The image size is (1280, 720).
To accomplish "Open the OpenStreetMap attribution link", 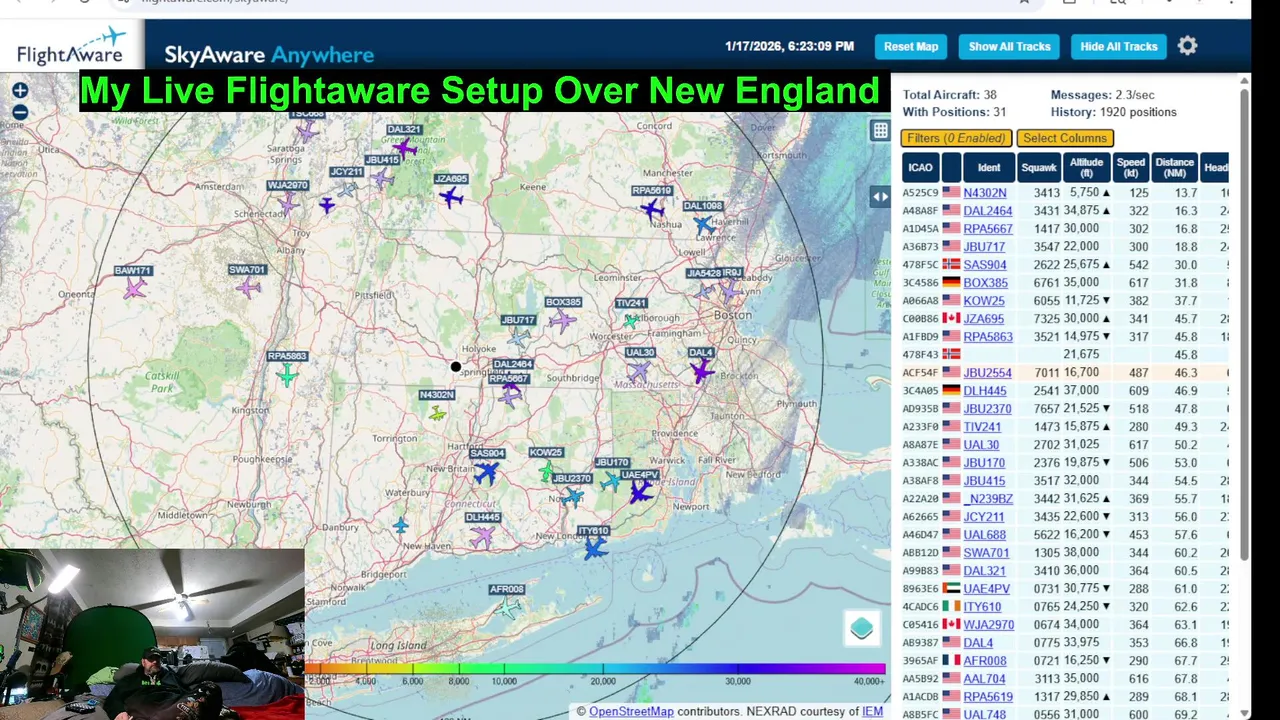I will tap(631, 711).
